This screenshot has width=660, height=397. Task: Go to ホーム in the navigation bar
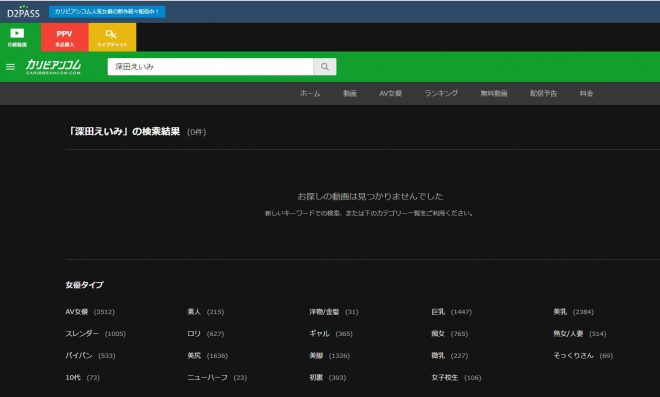click(310, 93)
